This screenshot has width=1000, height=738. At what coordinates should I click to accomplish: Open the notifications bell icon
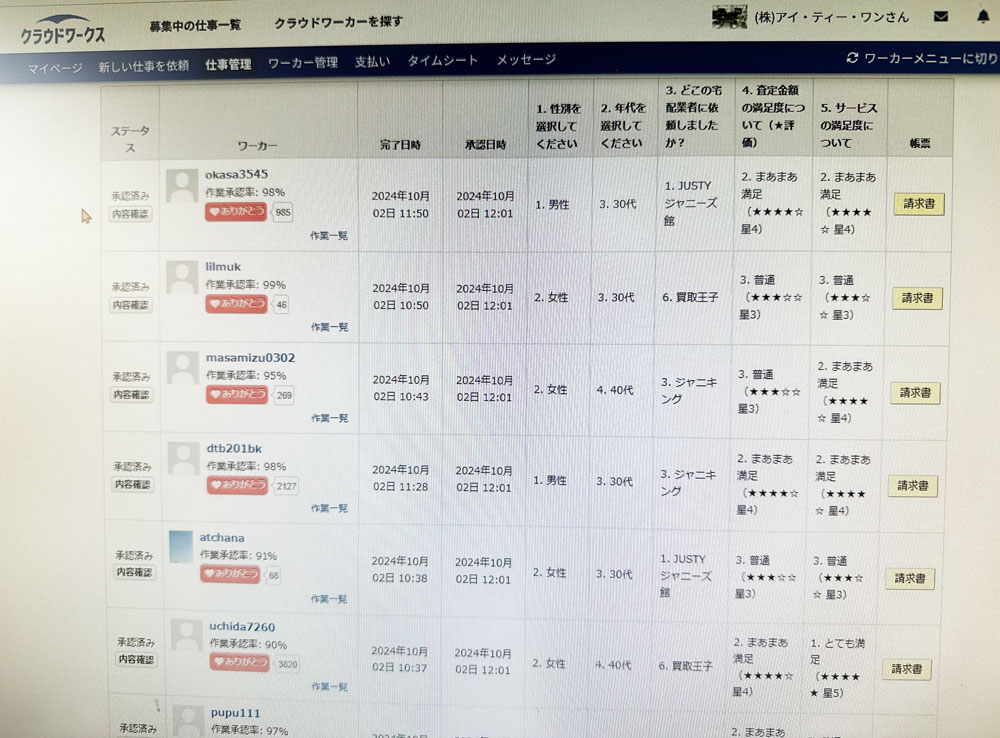coord(983,16)
